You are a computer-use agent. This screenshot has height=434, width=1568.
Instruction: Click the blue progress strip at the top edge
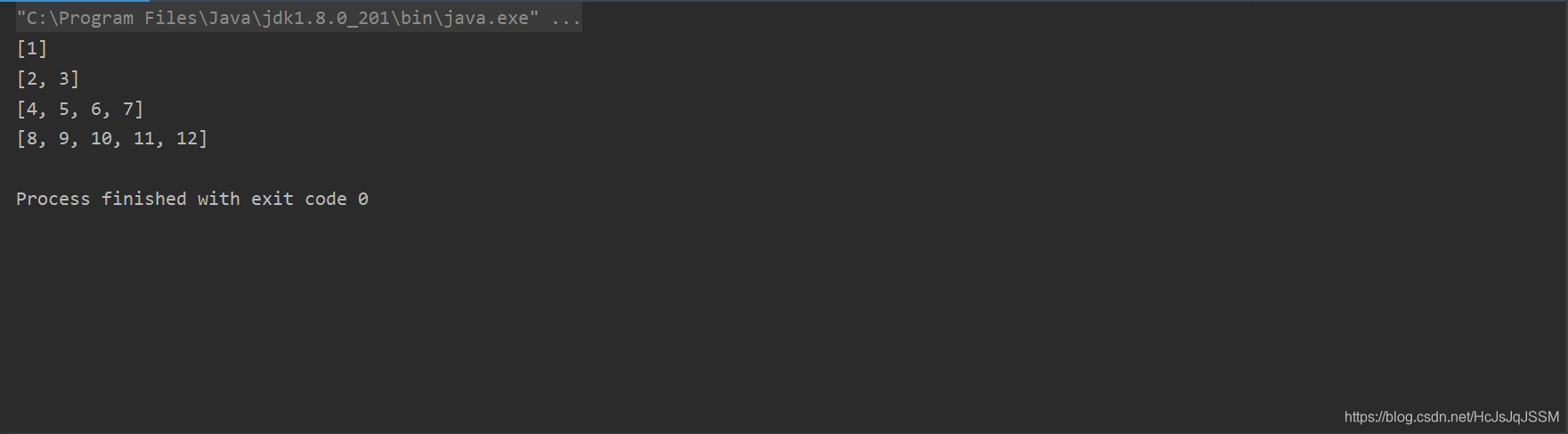[75, 1]
